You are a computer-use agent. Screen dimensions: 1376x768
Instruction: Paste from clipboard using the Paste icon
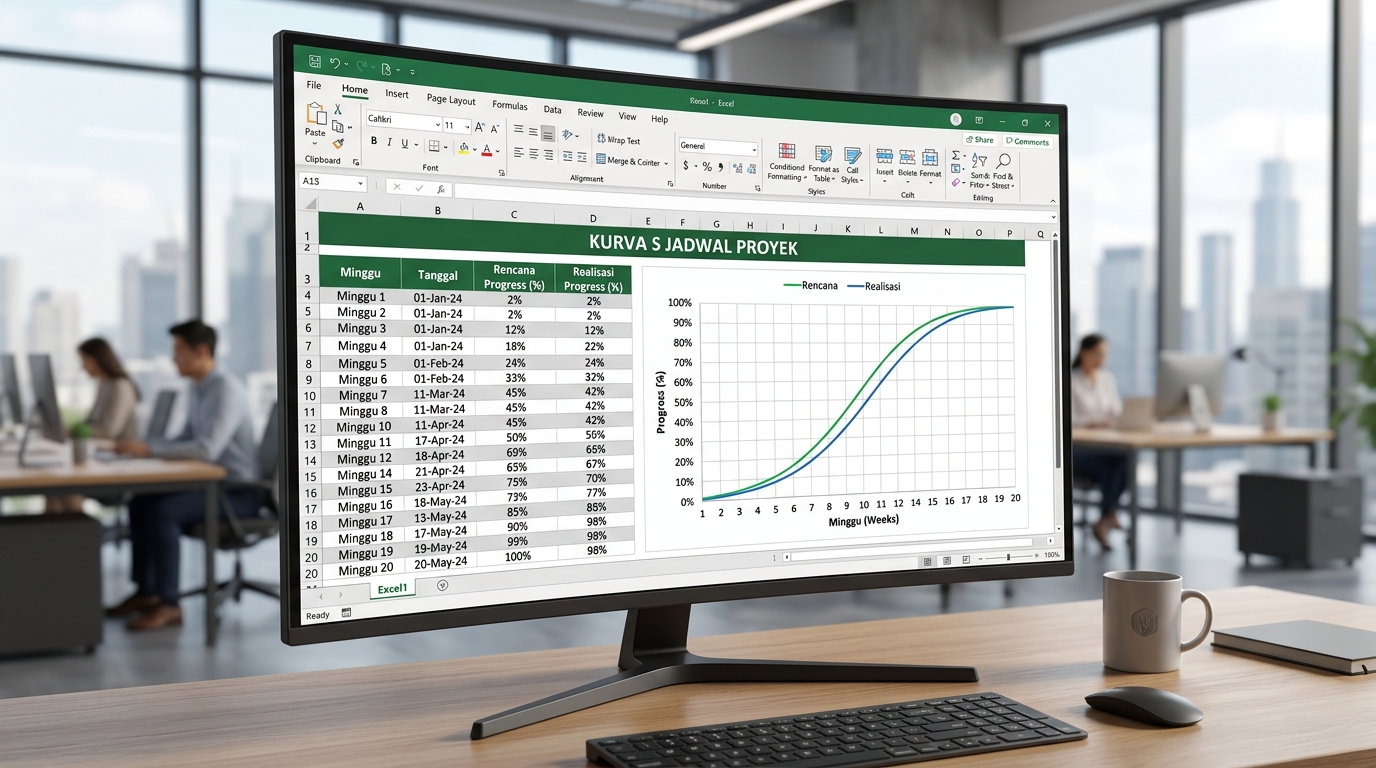pos(316,113)
